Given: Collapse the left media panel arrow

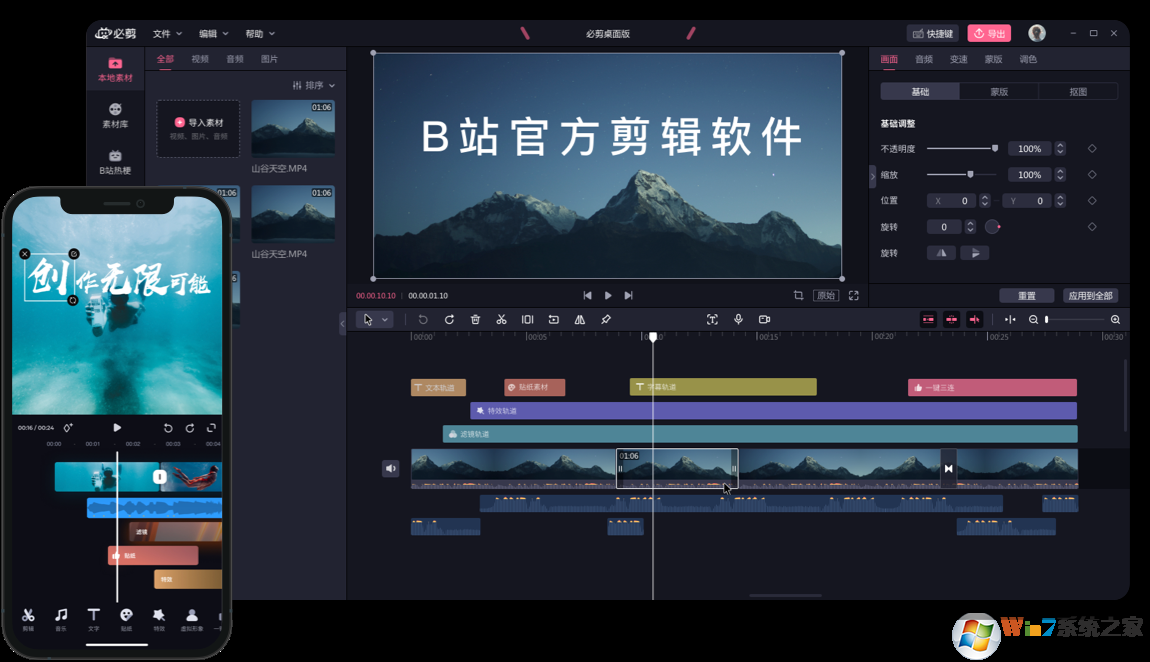Looking at the screenshot, I should tap(343, 323).
